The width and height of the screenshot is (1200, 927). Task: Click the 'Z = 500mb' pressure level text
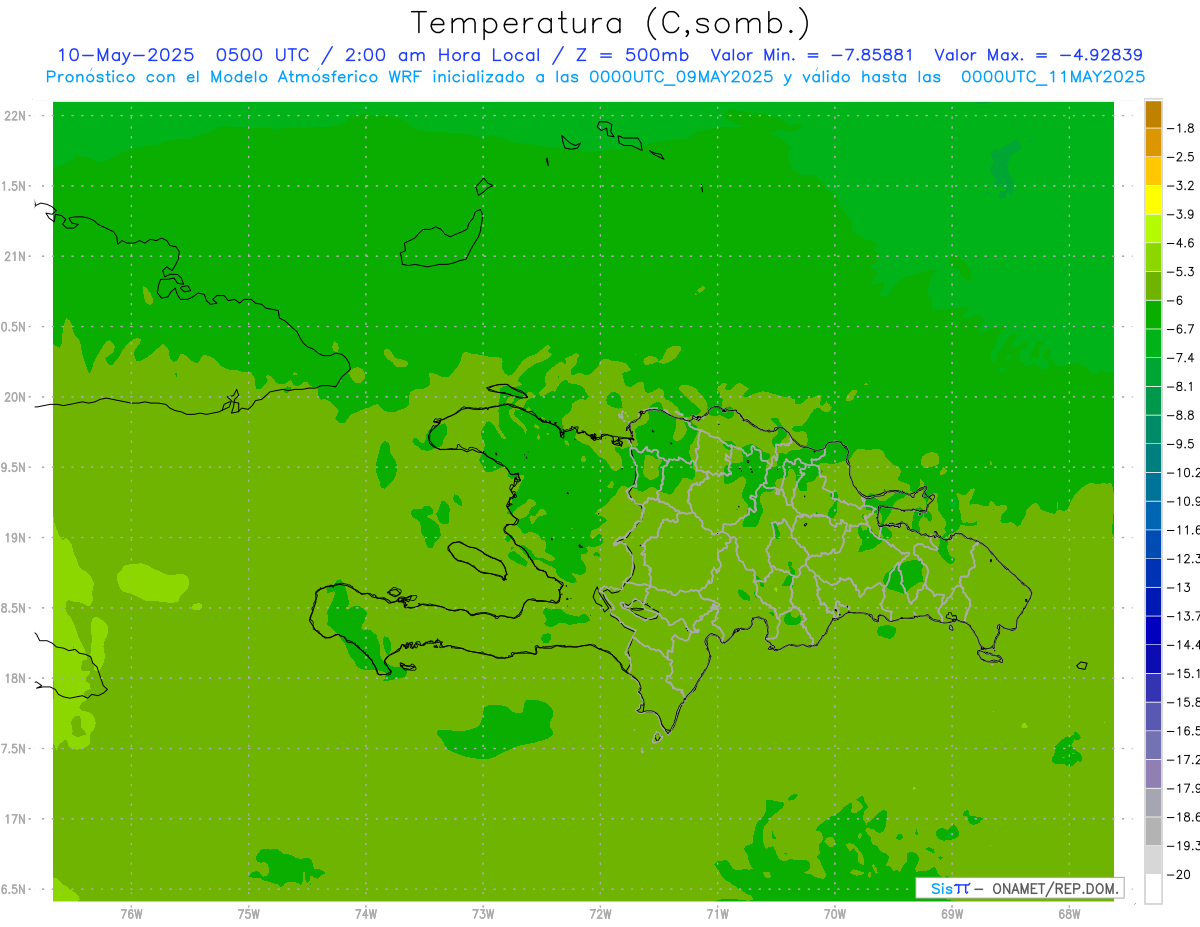pos(628,55)
